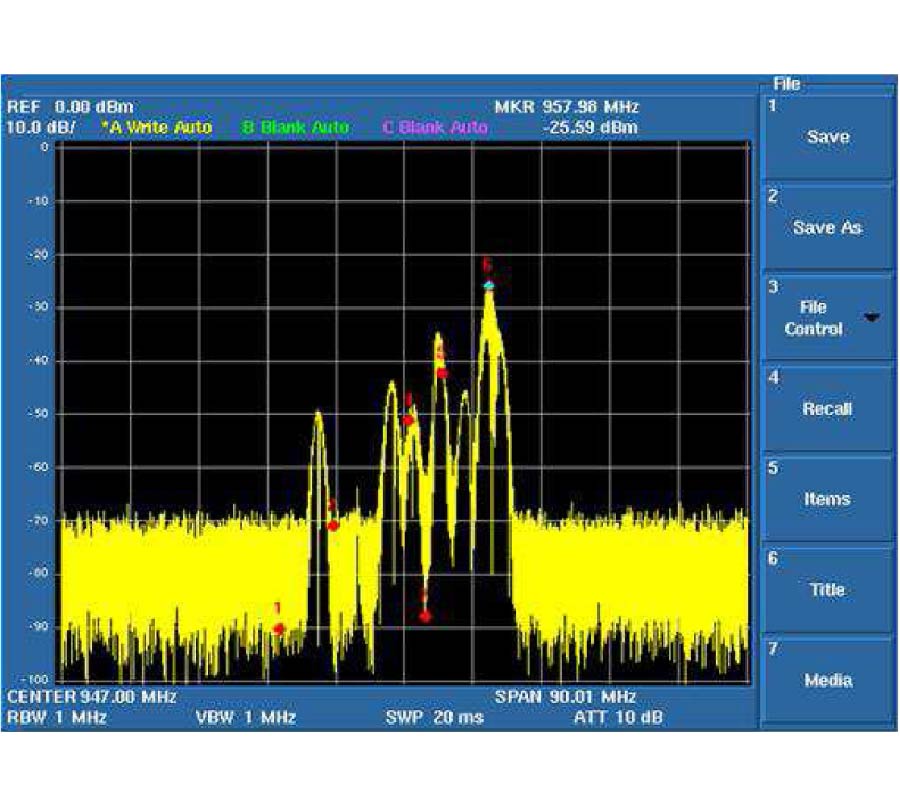The width and height of the screenshot is (900, 800).
Task: Expand the File Control arrow
Action: point(872,318)
